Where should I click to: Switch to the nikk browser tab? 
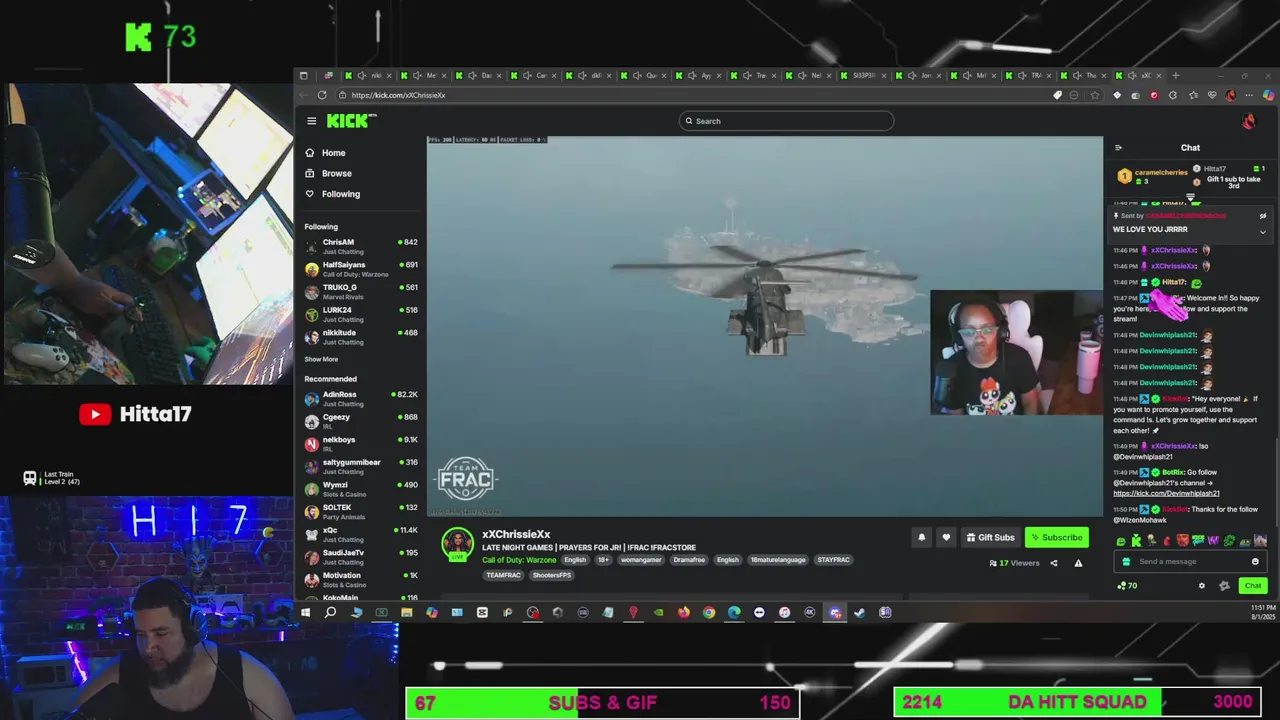tap(369, 76)
